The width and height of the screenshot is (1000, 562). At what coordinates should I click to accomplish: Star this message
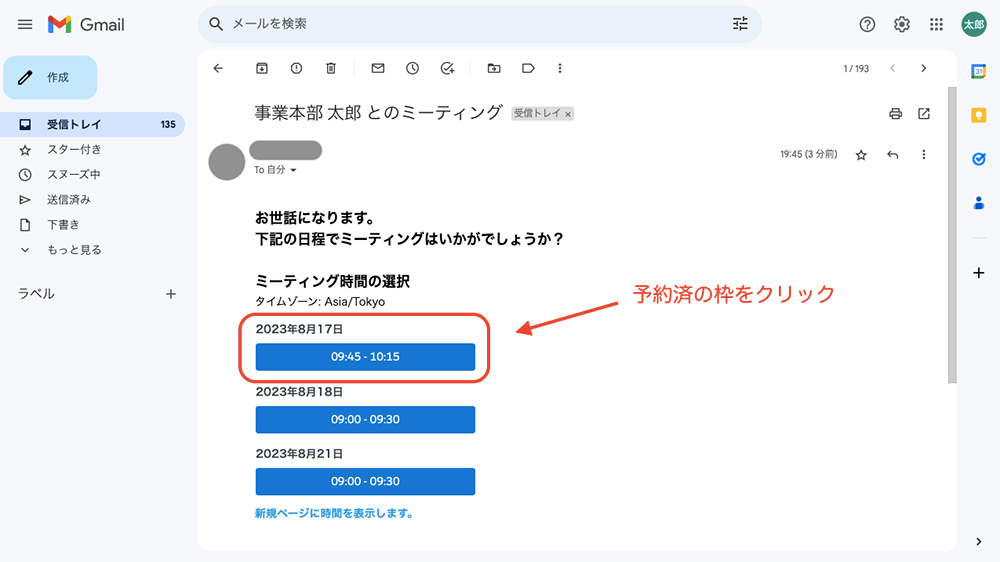tap(861, 154)
